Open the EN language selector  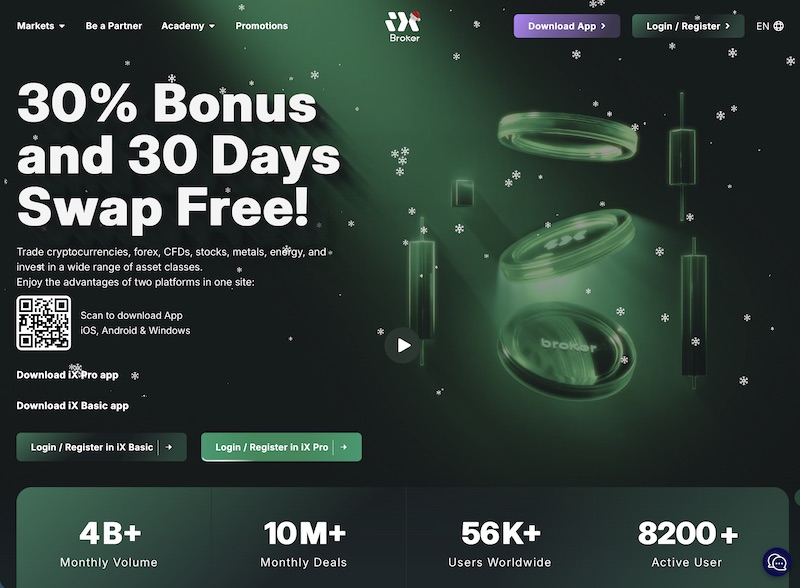pyautogui.click(x=770, y=26)
